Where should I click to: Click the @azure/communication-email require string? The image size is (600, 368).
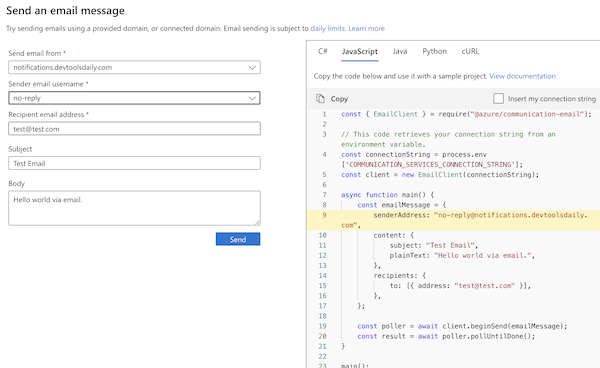pyautogui.click(x=527, y=114)
